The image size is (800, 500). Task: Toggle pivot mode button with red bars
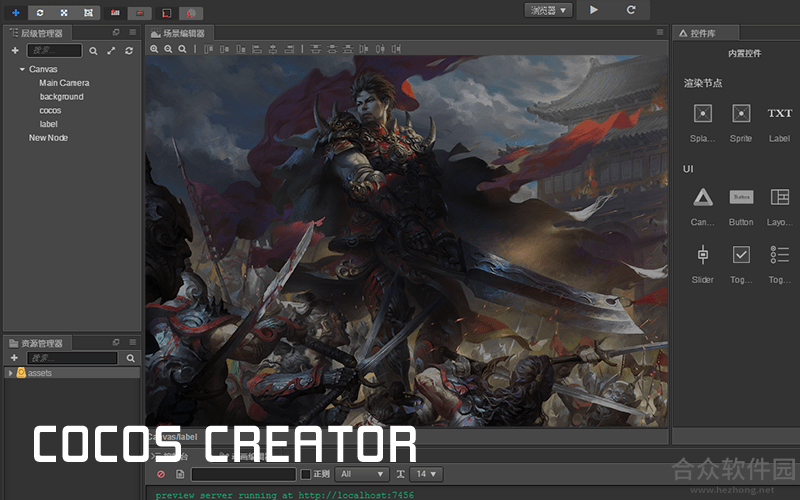click(x=115, y=13)
